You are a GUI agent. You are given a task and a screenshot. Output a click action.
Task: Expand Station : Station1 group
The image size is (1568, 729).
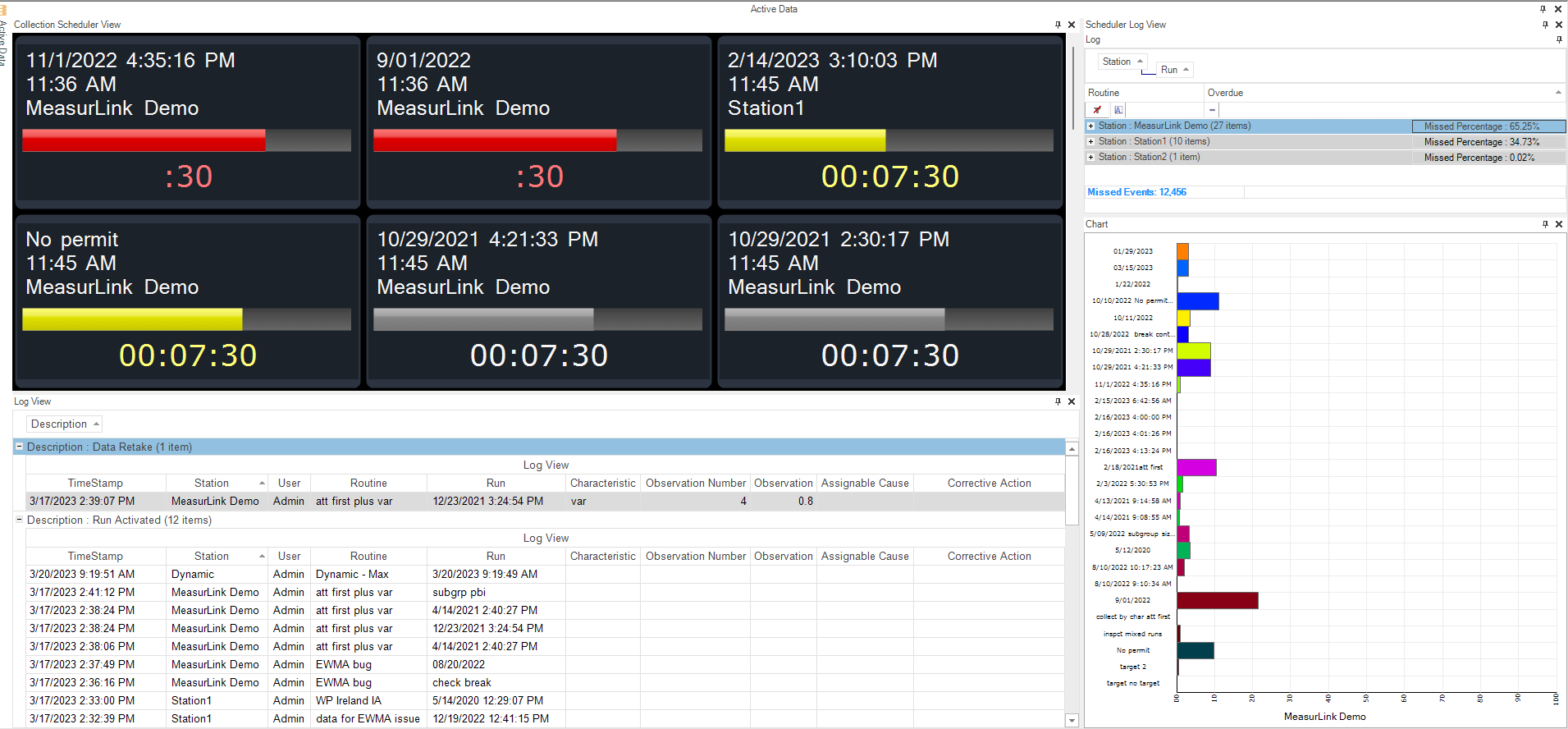pos(1090,142)
